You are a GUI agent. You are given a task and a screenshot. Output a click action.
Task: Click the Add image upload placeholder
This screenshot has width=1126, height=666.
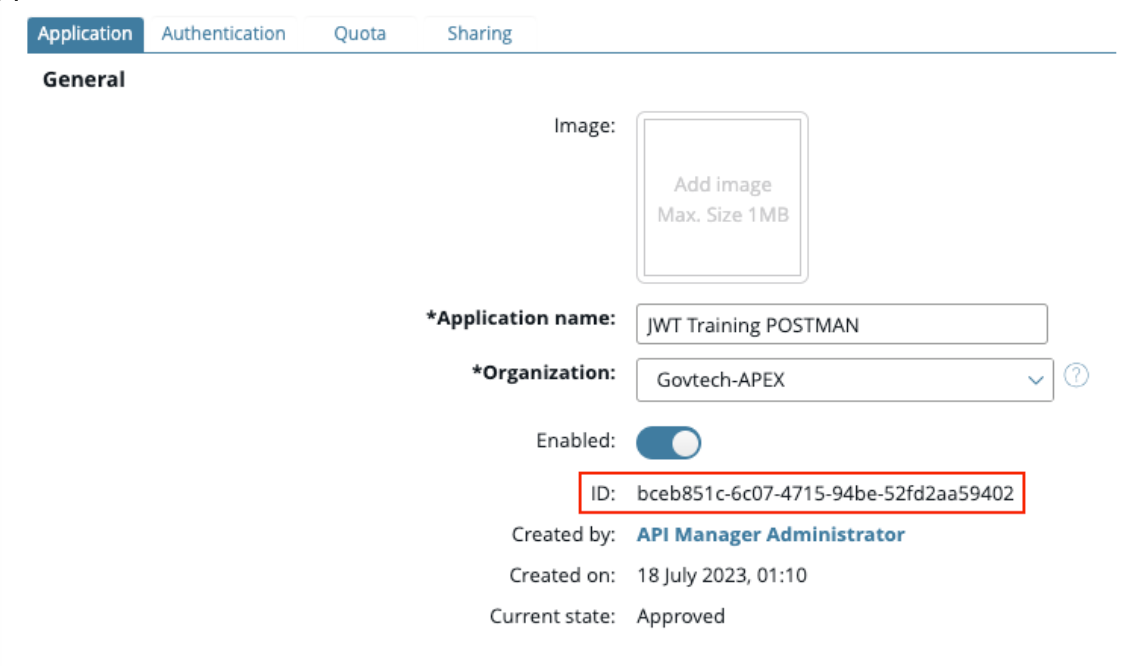[x=721, y=197]
